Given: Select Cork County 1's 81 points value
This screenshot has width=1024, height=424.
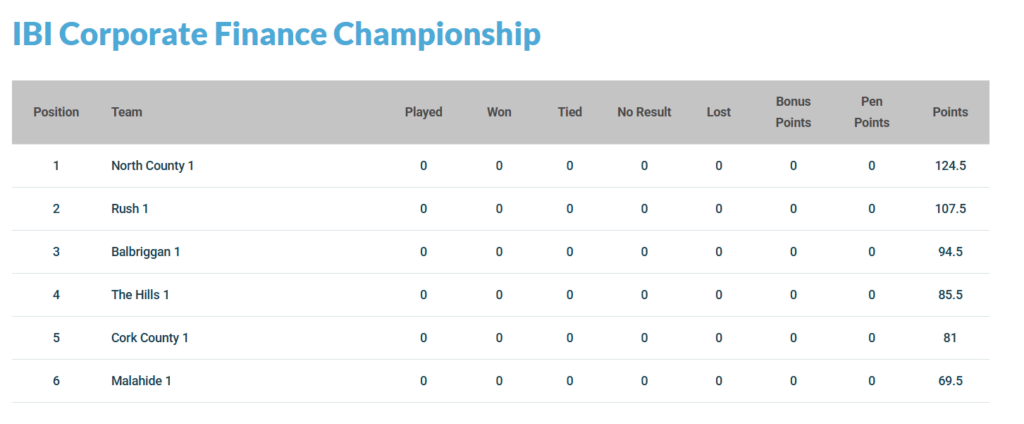Looking at the screenshot, I should tap(950, 338).
